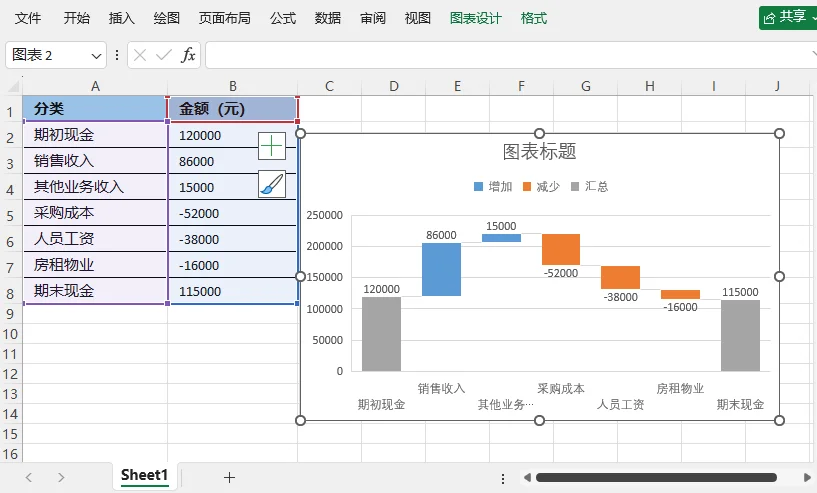Click the cell with value 115000
This screenshot has height=493, width=817.
coord(232,291)
